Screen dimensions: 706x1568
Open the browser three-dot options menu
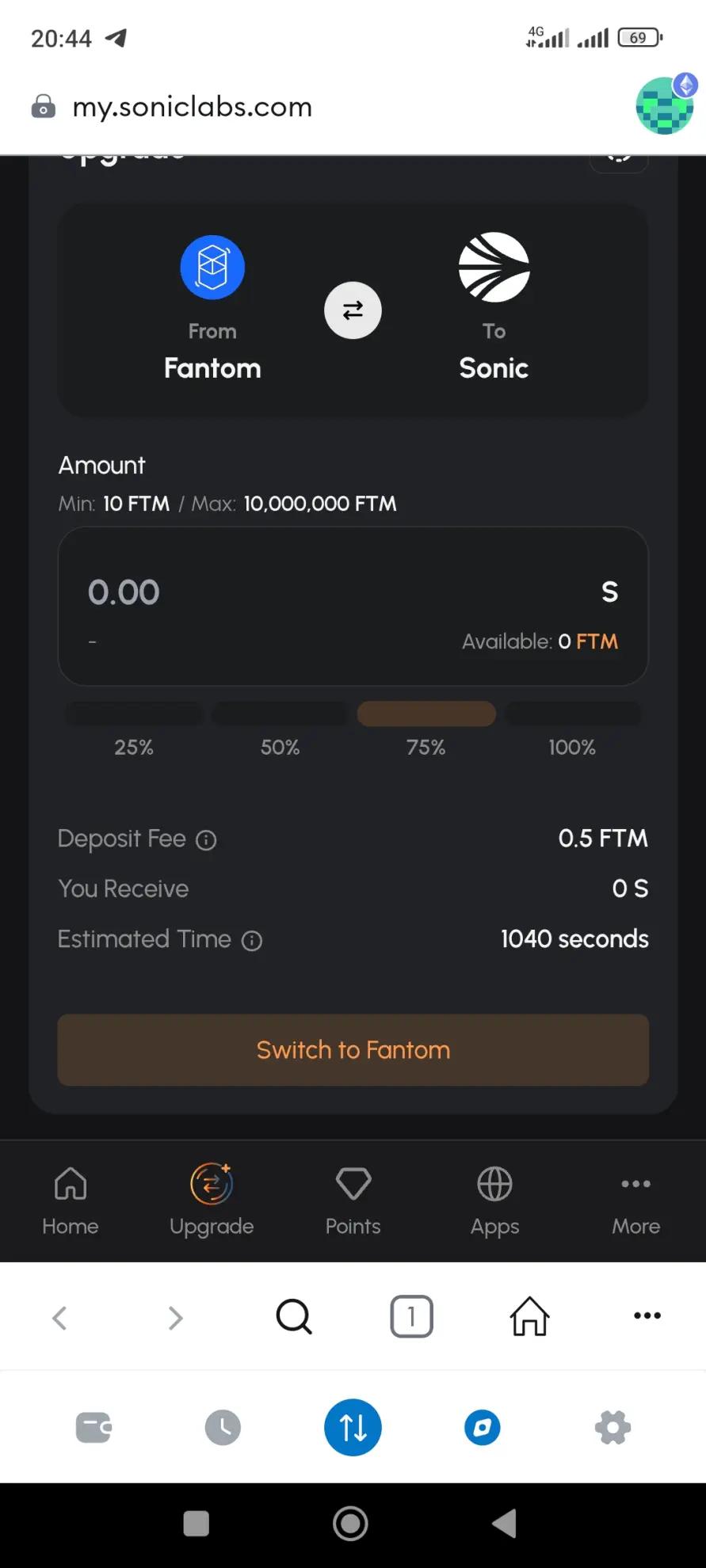tap(647, 1316)
